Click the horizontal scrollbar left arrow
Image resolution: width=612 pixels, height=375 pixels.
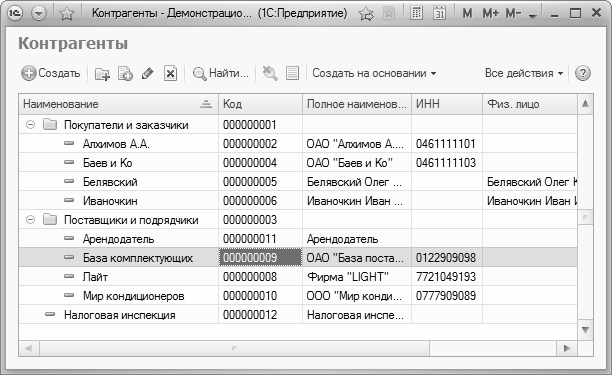(28, 348)
